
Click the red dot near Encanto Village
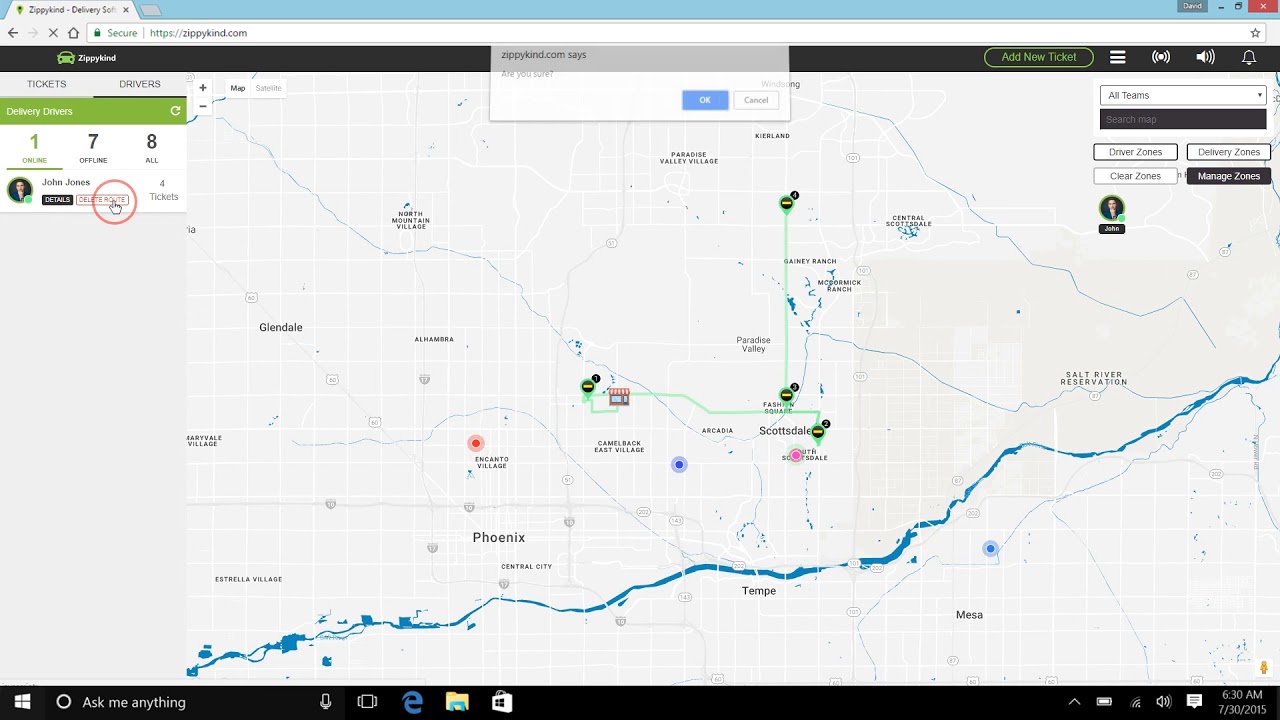point(476,443)
